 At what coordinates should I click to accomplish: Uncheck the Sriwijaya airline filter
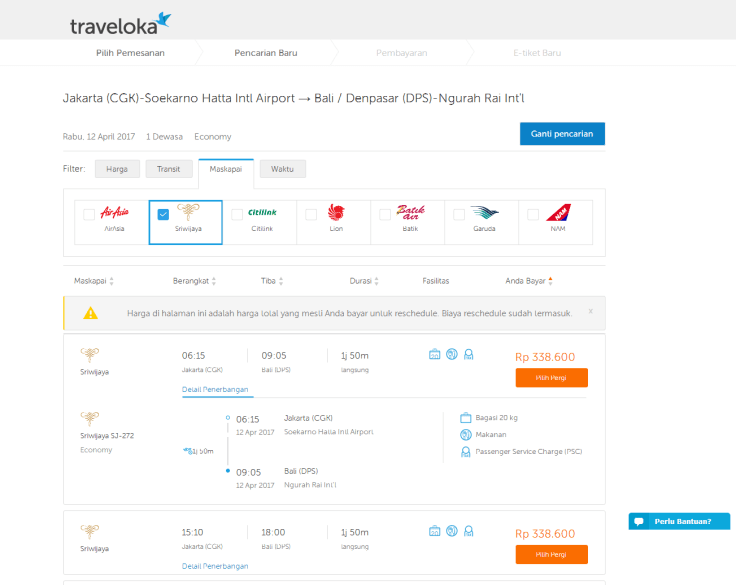[x=163, y=214]
